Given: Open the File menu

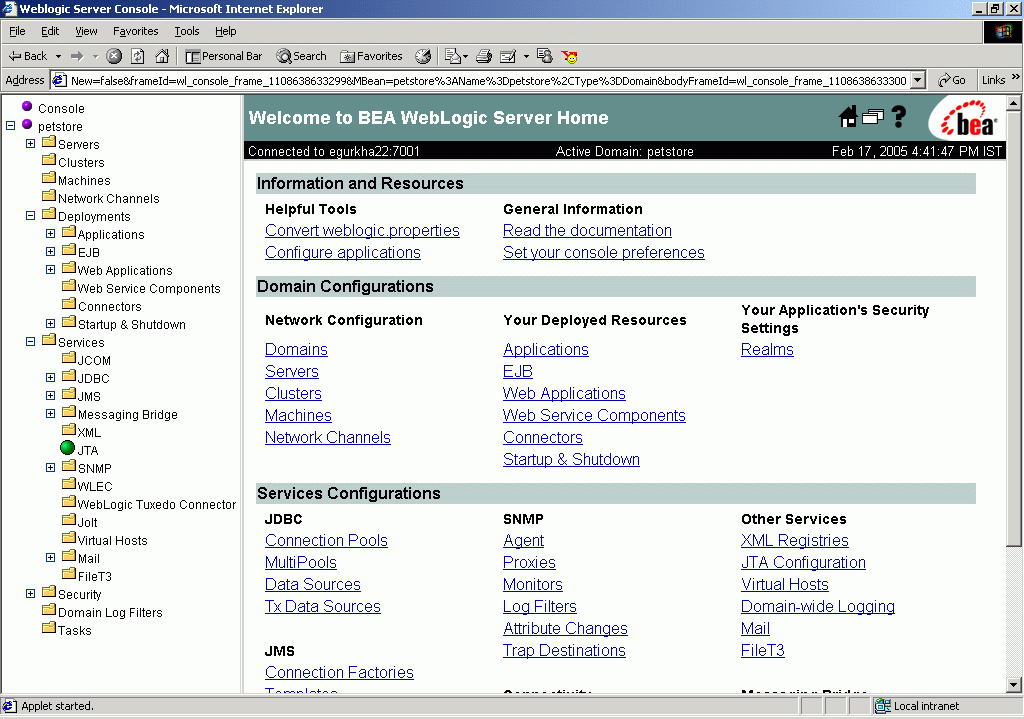Looking at the screenshot, I should tap(17, 31).
